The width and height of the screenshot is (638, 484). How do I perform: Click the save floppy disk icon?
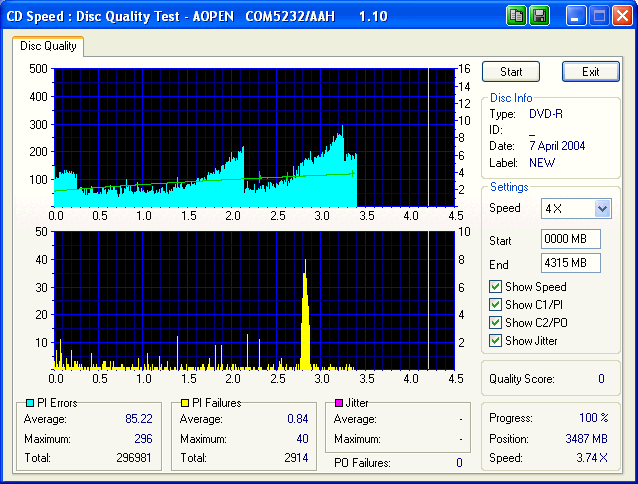[540, 16]
